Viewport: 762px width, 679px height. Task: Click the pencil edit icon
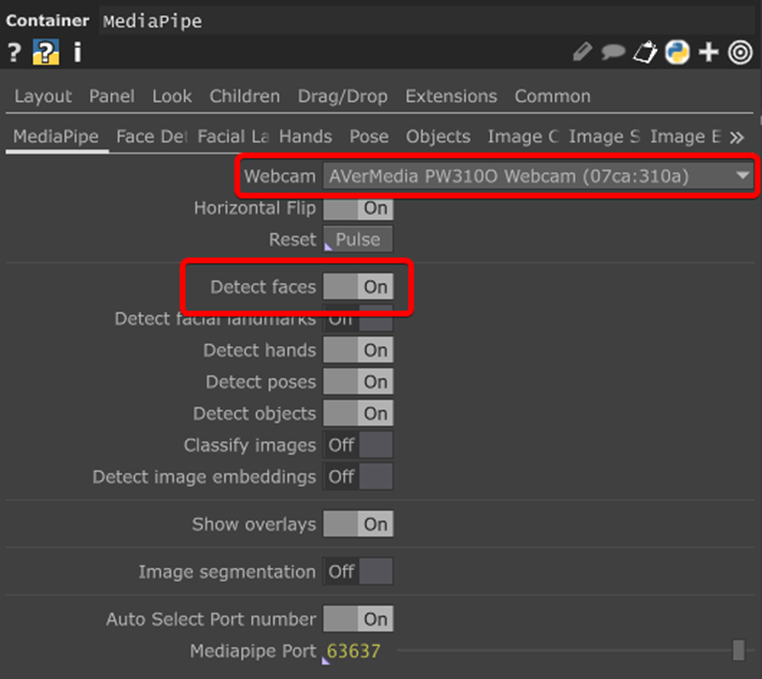tap(582, 53)
